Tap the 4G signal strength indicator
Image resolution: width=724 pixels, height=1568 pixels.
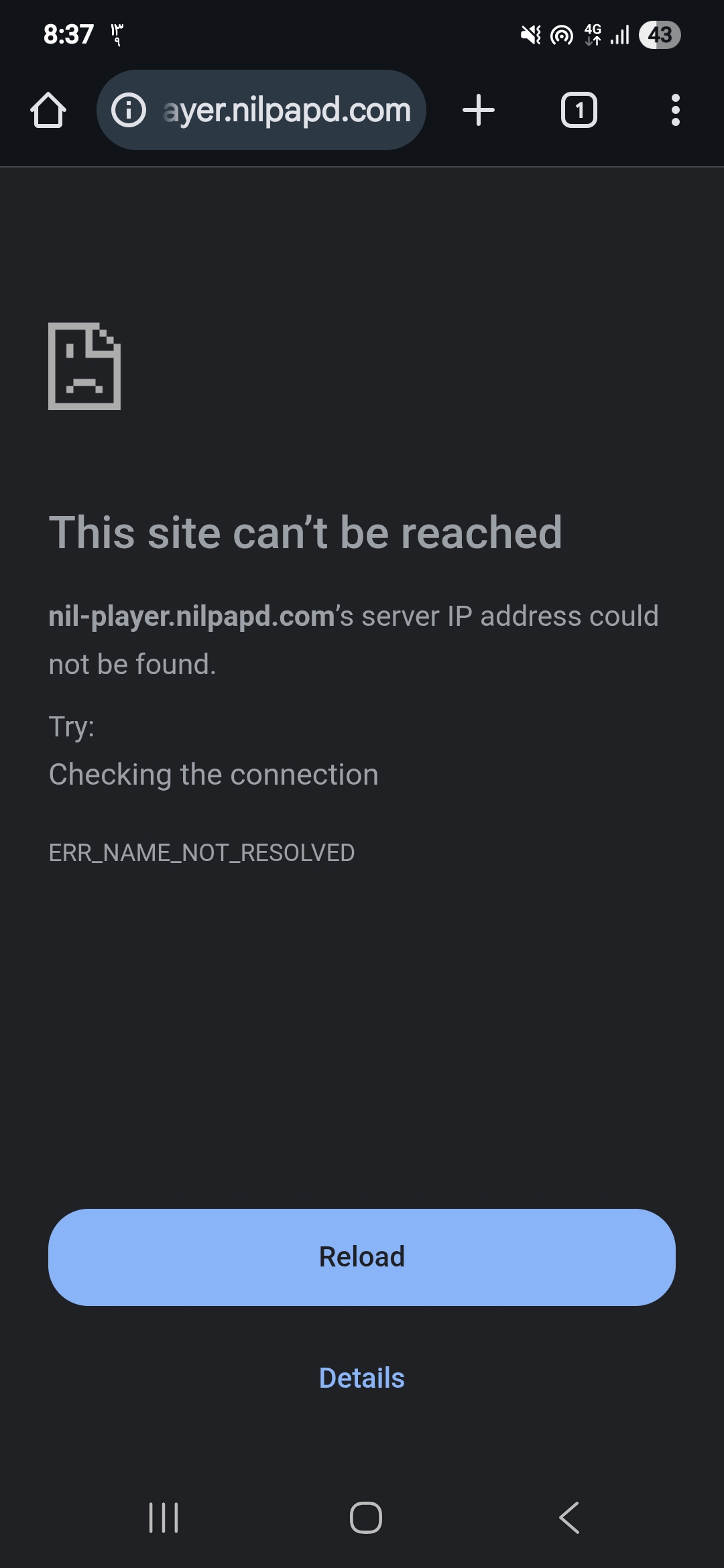[607, 35]
